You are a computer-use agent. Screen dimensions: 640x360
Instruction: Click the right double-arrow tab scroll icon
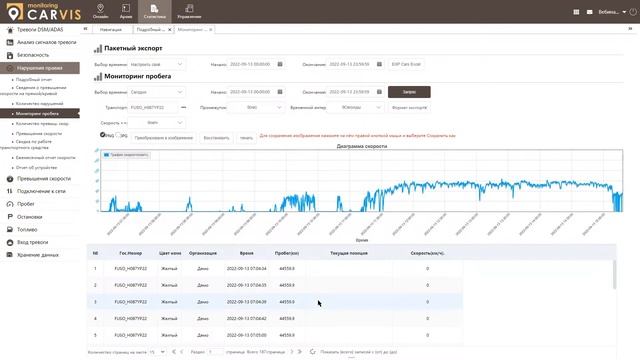[630, 29]
